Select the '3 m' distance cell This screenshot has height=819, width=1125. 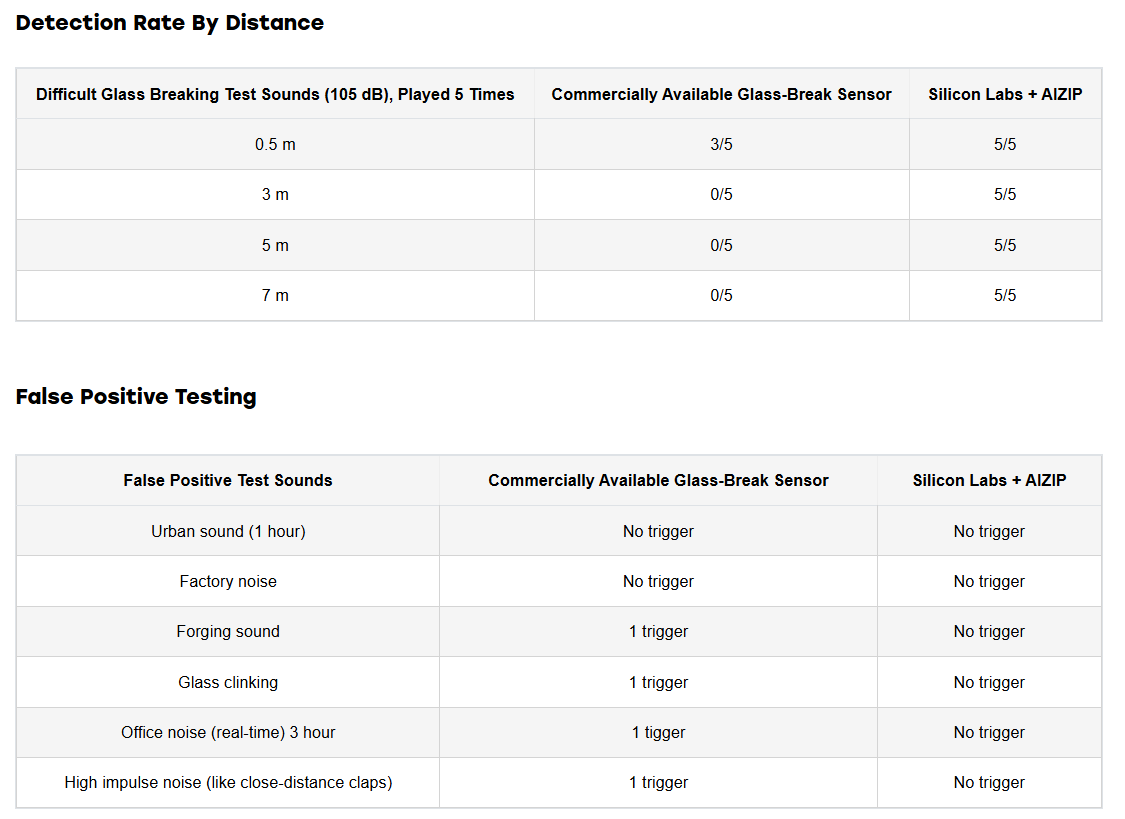[276, 194]
